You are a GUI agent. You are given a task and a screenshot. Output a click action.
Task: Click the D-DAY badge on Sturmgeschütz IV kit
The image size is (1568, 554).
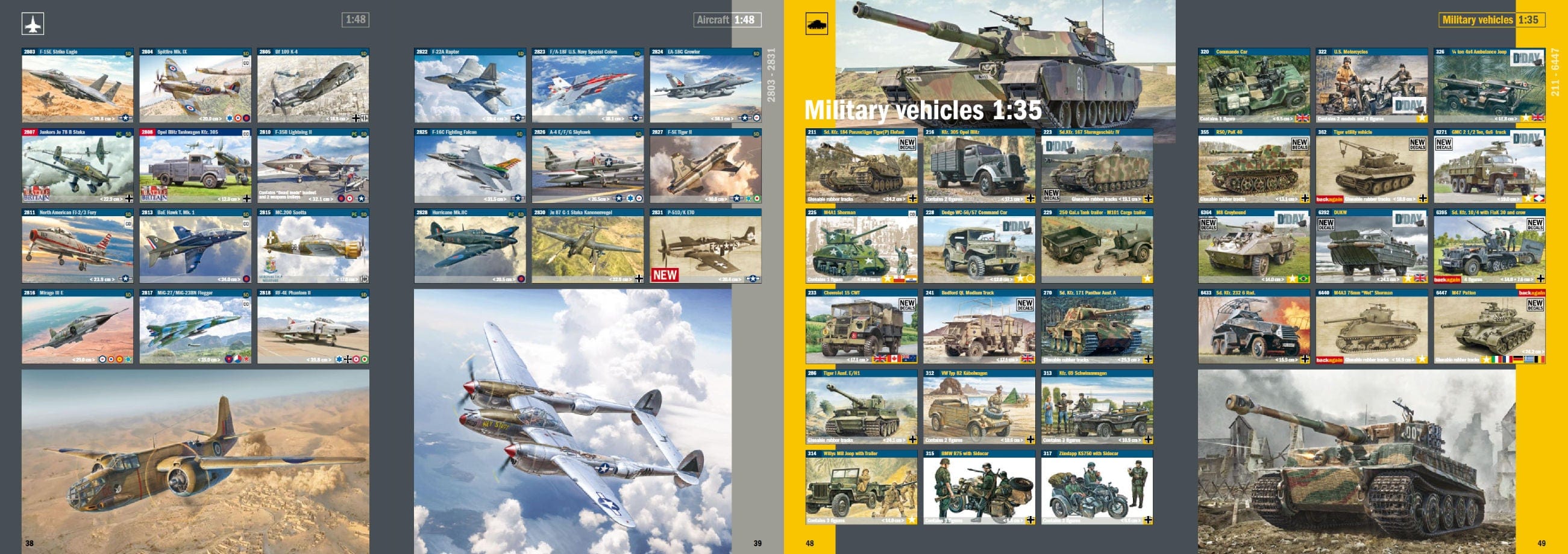[1059, 148]
